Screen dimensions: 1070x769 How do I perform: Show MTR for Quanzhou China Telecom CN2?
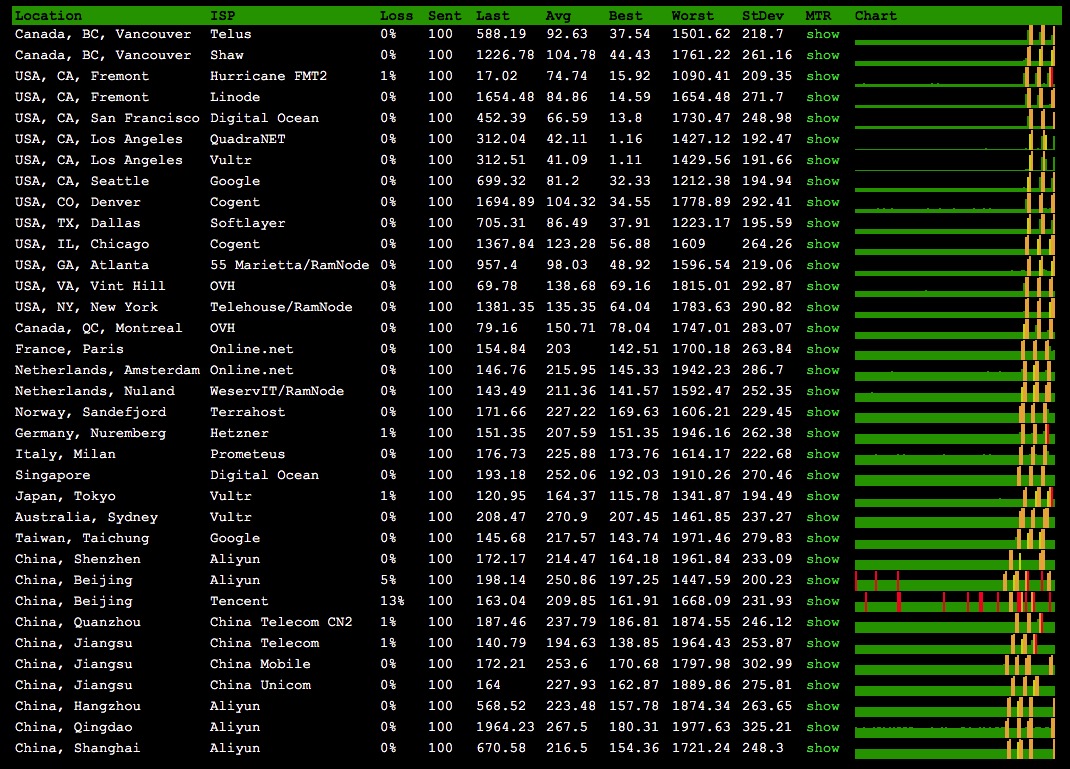click(x=823, y=622)
